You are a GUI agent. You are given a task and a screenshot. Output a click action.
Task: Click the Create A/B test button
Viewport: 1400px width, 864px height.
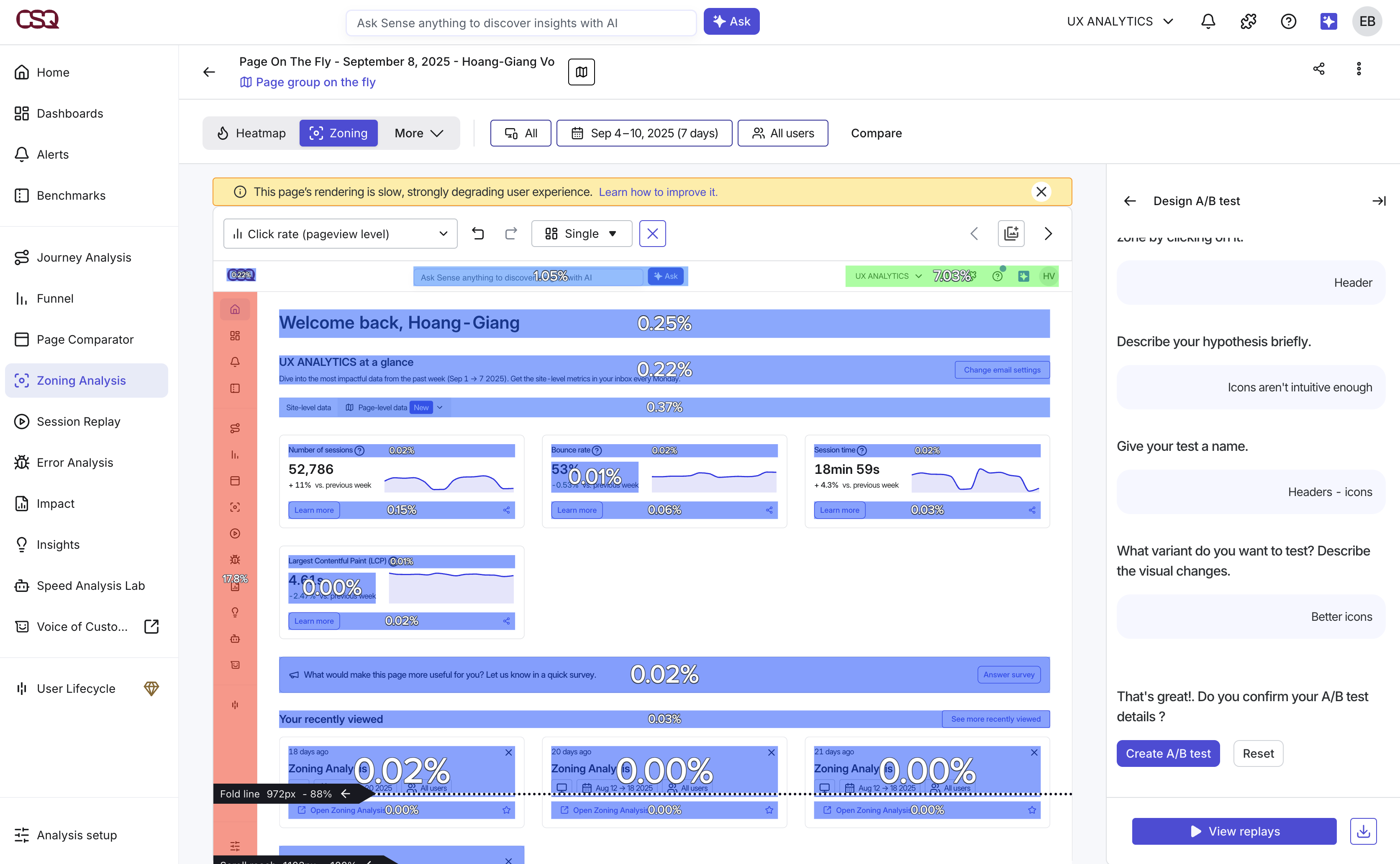pyautogui.click(x=1167, y=754)
